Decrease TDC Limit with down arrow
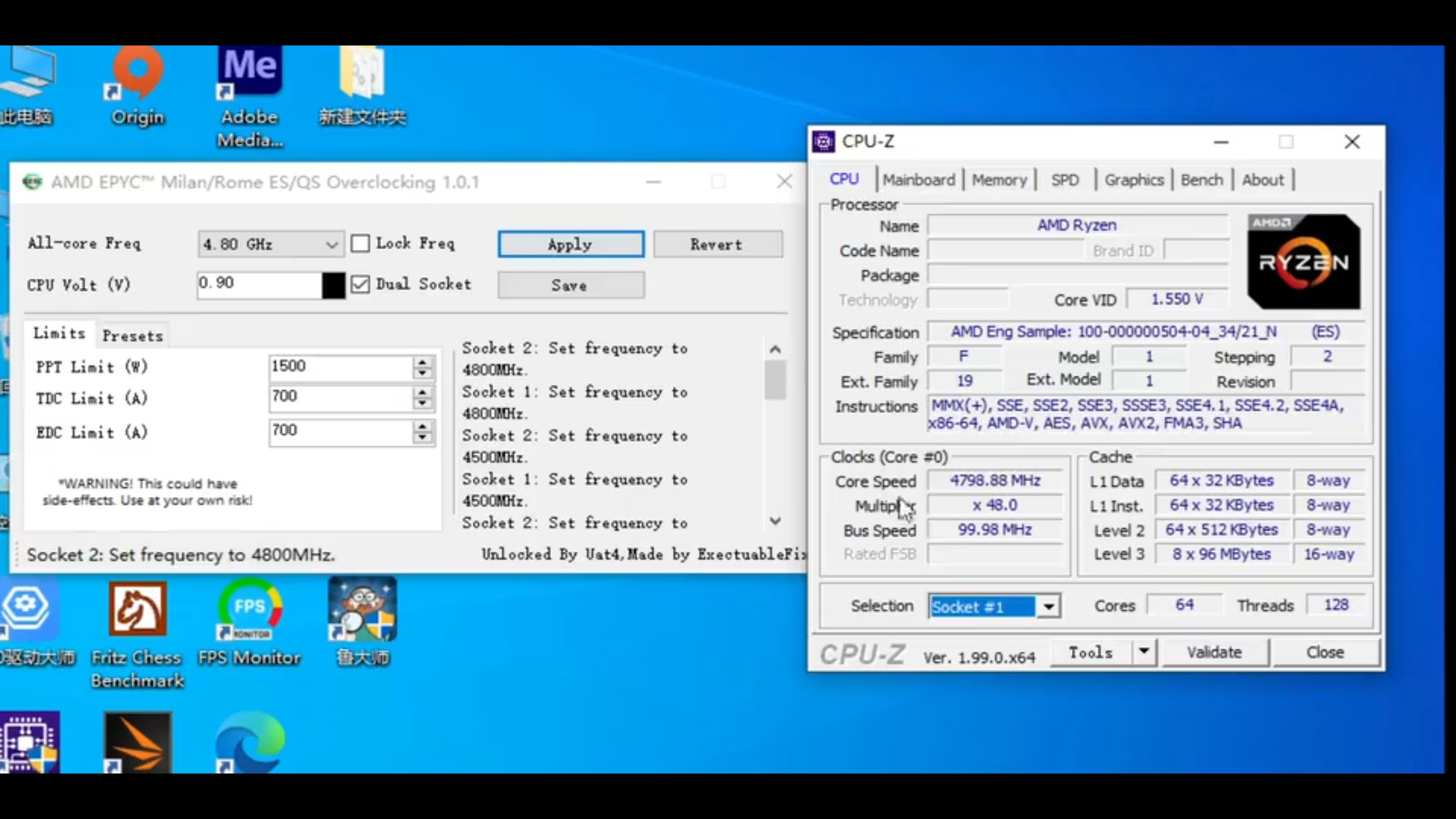This screenshot has width=1456, height=819. 422,404
